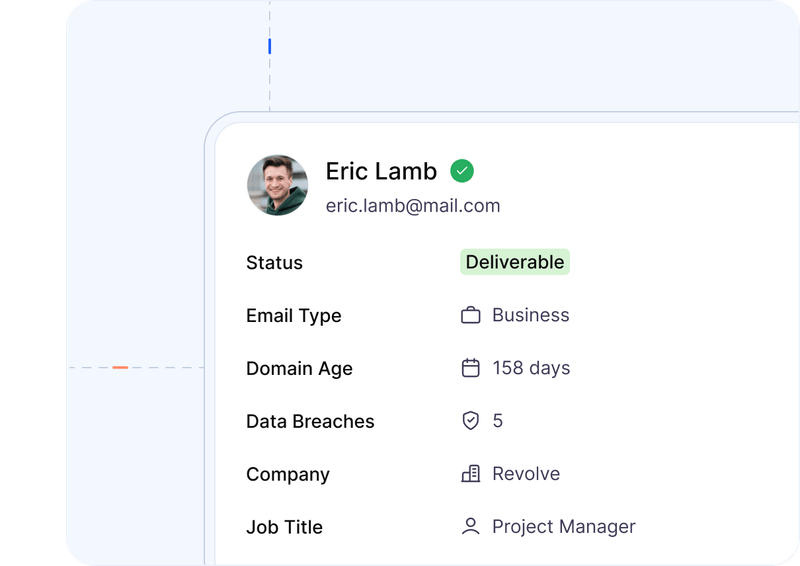Click the Email Type label
Screen dimensions: 800x566
(x=293, y=316)
